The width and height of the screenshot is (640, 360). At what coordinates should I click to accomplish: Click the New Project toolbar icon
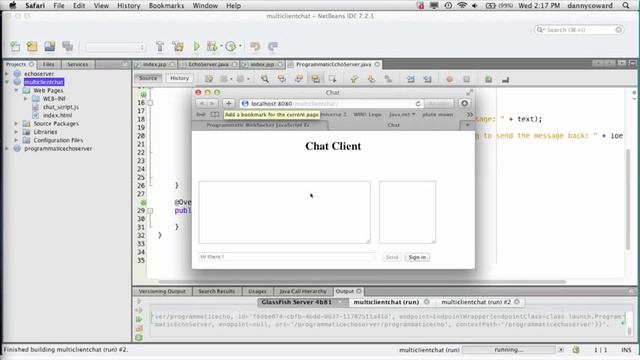[32, 47]
